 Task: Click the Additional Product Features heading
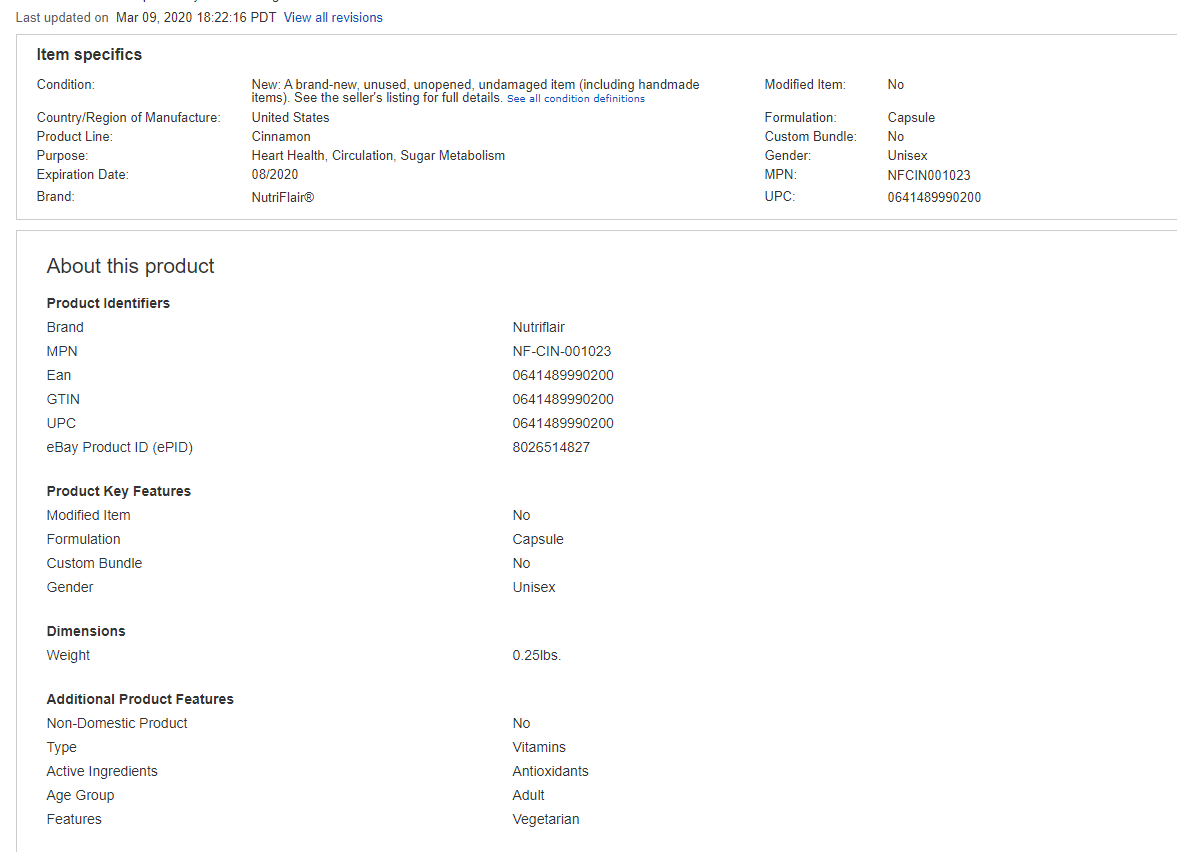140,699
